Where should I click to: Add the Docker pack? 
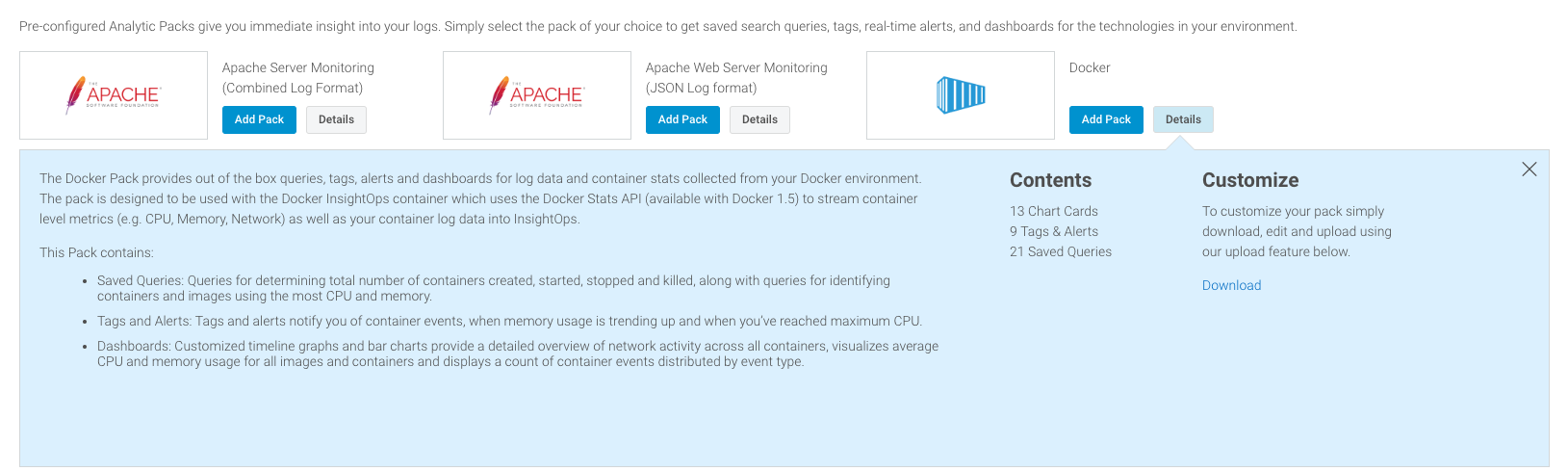click(x=1106, y=119)
